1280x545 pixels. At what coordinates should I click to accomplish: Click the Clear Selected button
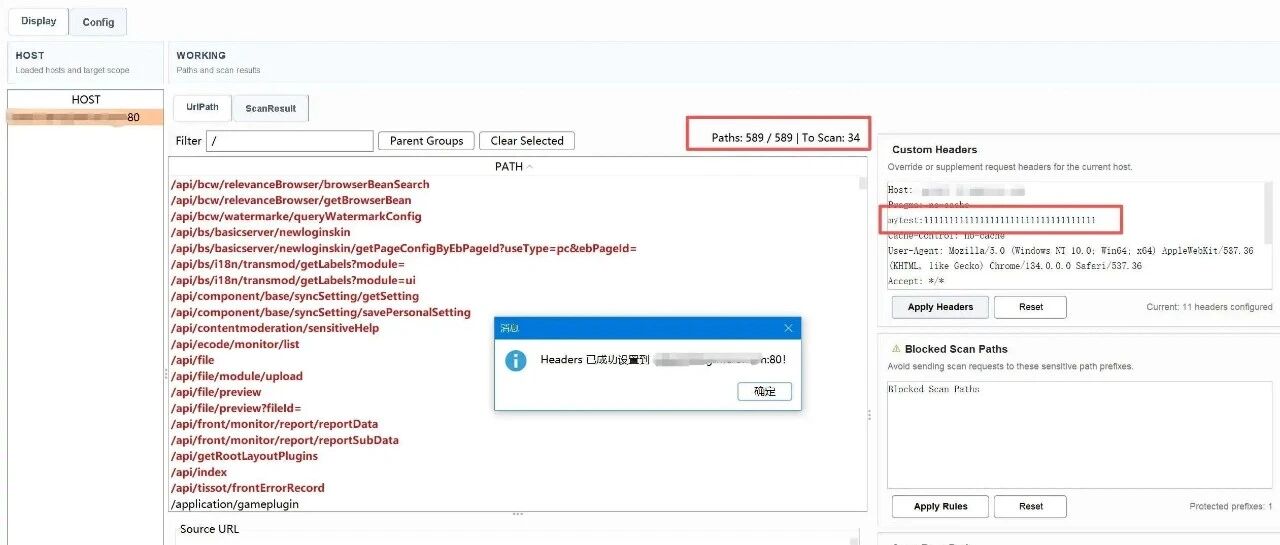click(x=527, y=141)
